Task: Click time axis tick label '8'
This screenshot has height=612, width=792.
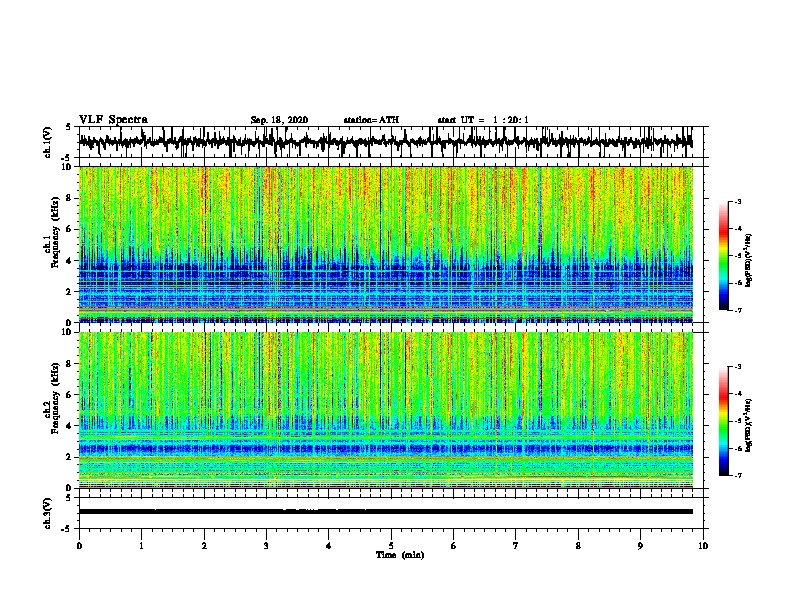Action: 578,546
